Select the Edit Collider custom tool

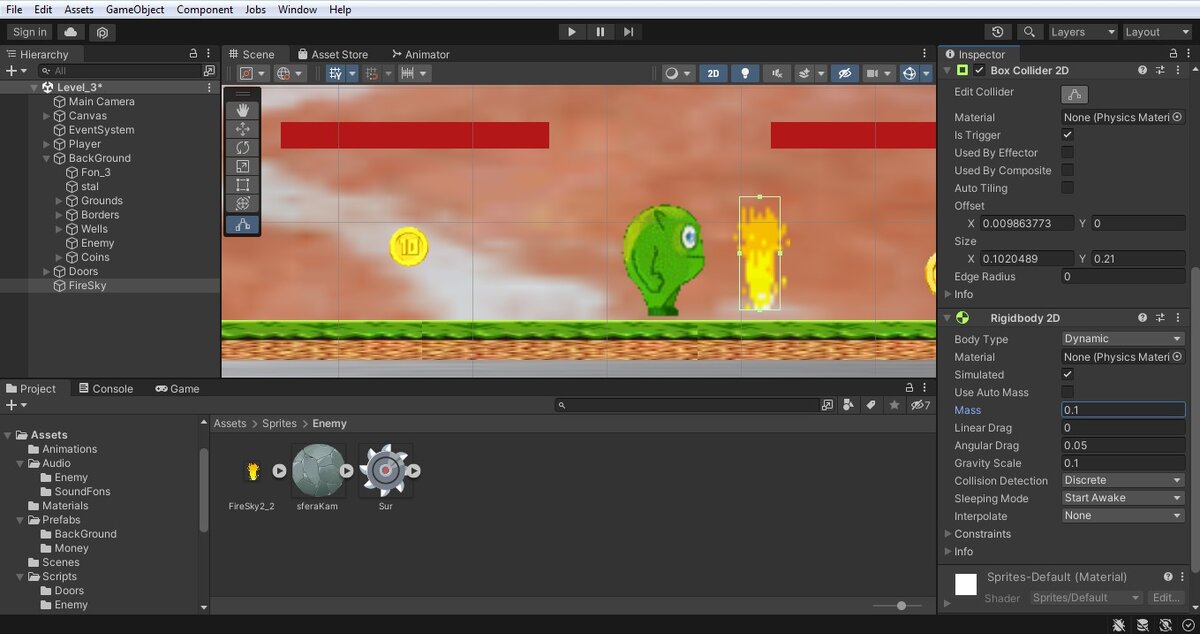(242, 224)
